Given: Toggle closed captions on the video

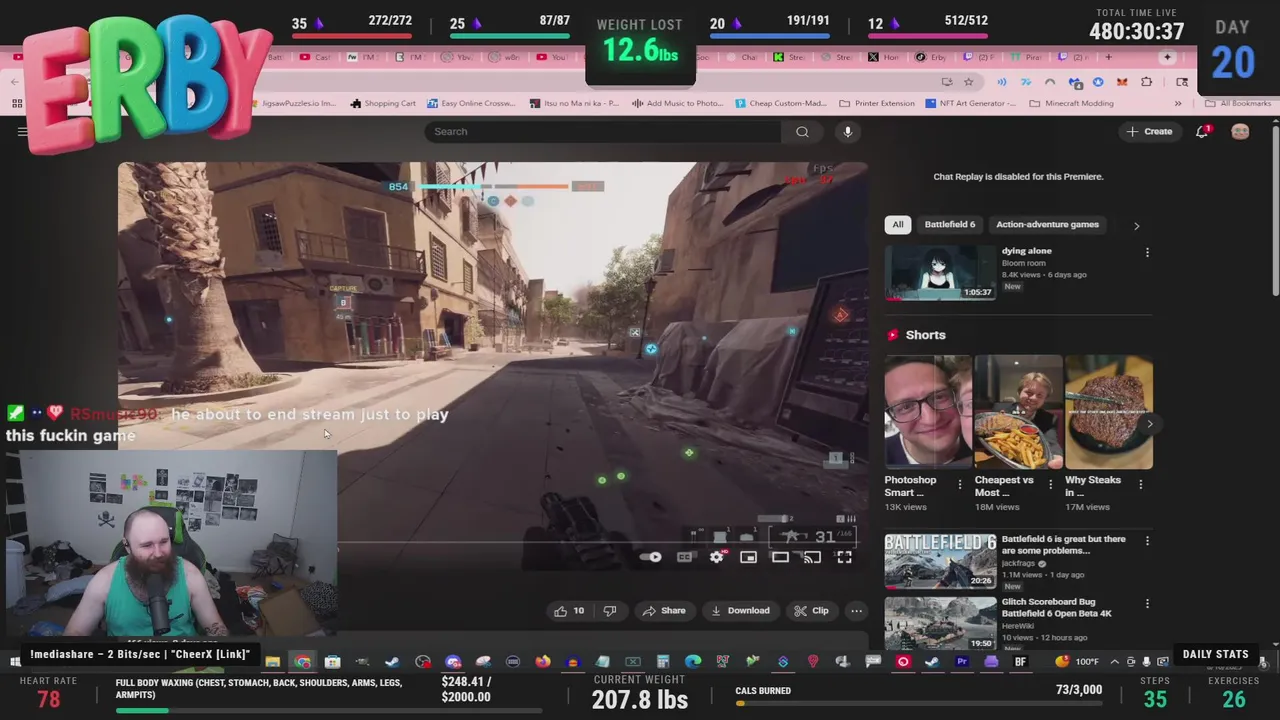Looking at the screenshot, I should tap(685, 557).
